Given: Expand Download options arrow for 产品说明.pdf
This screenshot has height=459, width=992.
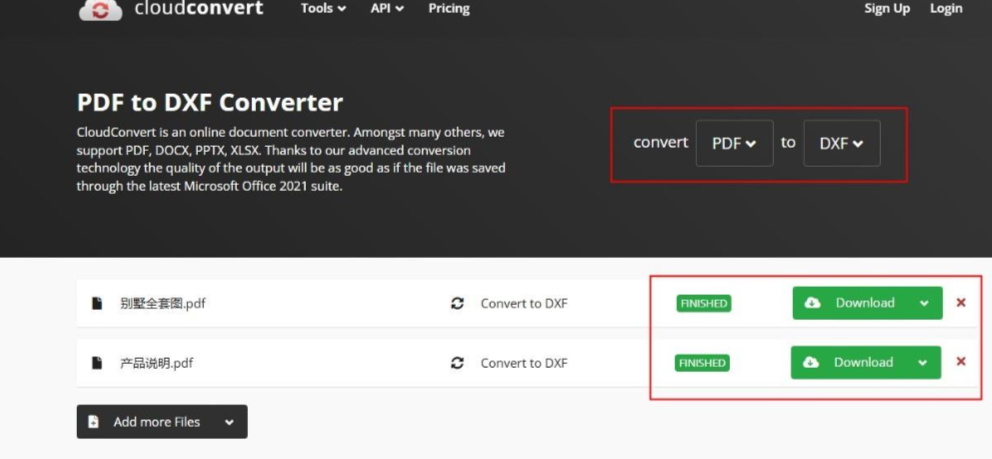Looking at the screenshot, I should [x=923, y=363].
